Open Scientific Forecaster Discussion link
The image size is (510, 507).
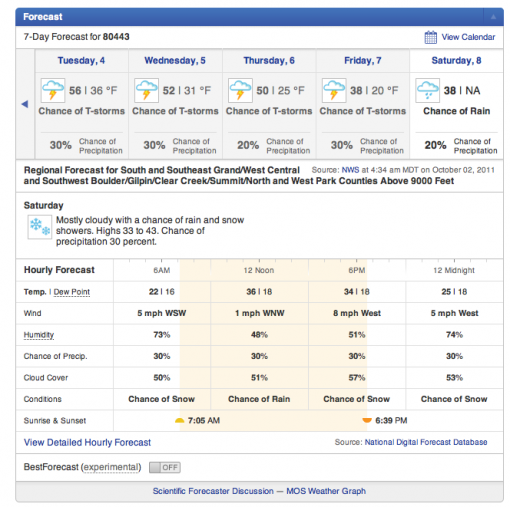click(x=213, y=491)
